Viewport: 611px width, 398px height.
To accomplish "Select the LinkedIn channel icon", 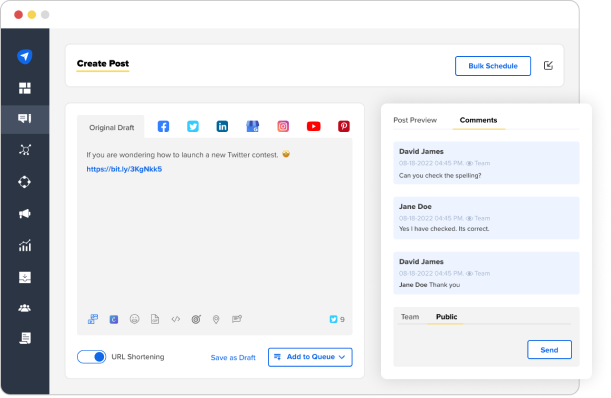I will [x=222, y=126].
